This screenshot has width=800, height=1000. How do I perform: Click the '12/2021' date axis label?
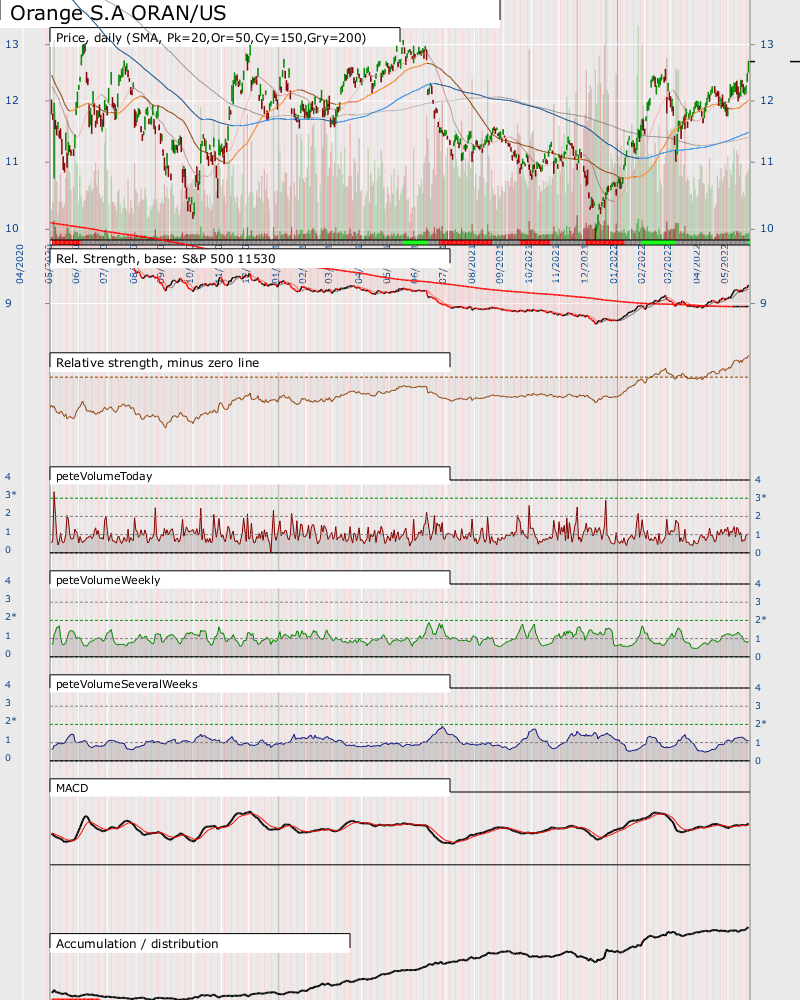585,264
